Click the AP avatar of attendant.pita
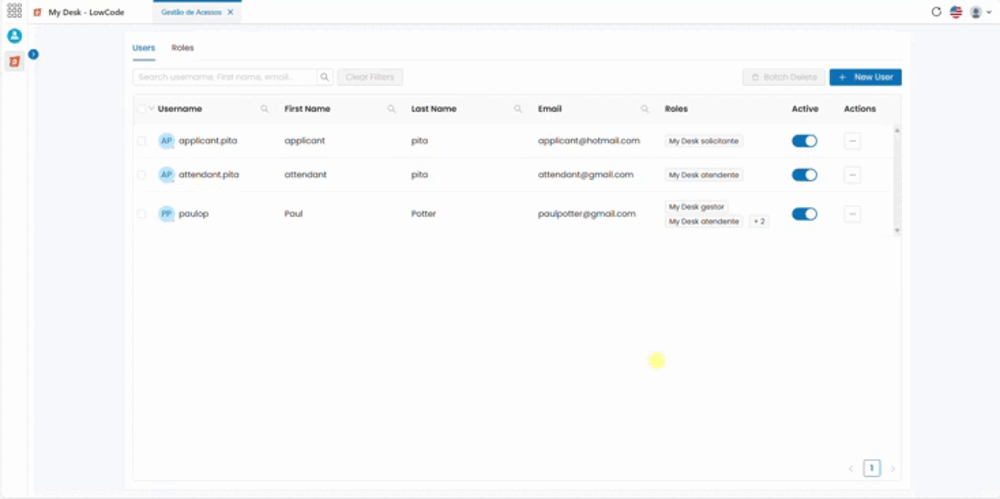1000x499 pixels. [166, 175]
